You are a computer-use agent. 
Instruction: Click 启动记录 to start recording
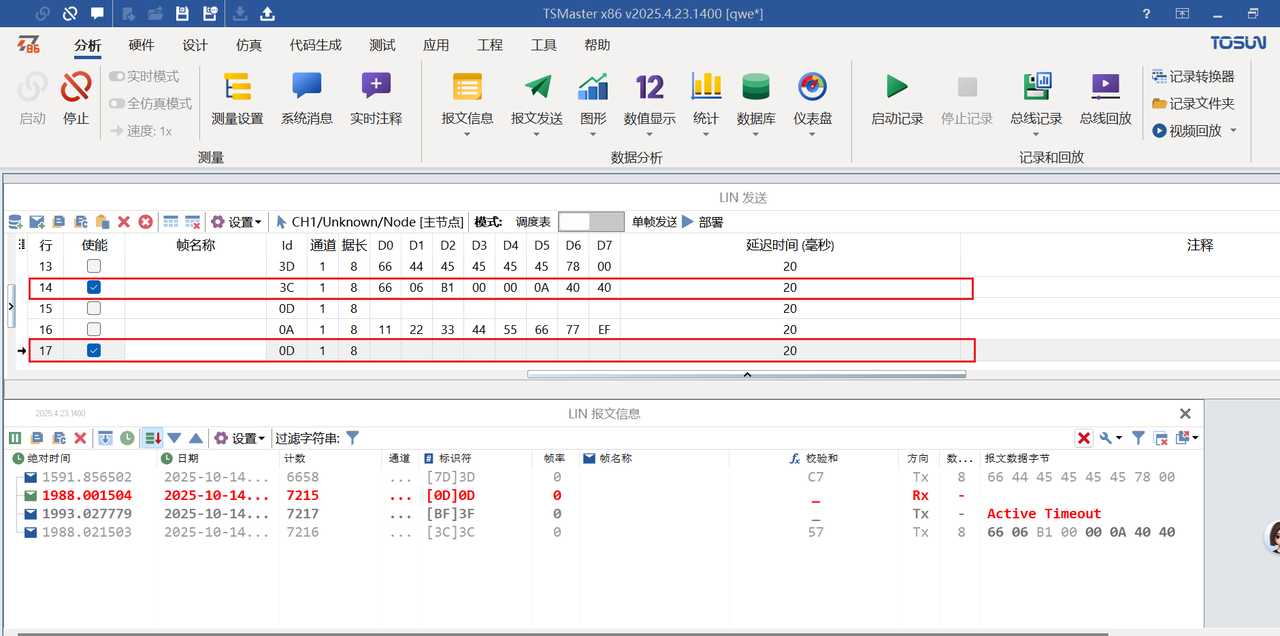tap(896, 100)
